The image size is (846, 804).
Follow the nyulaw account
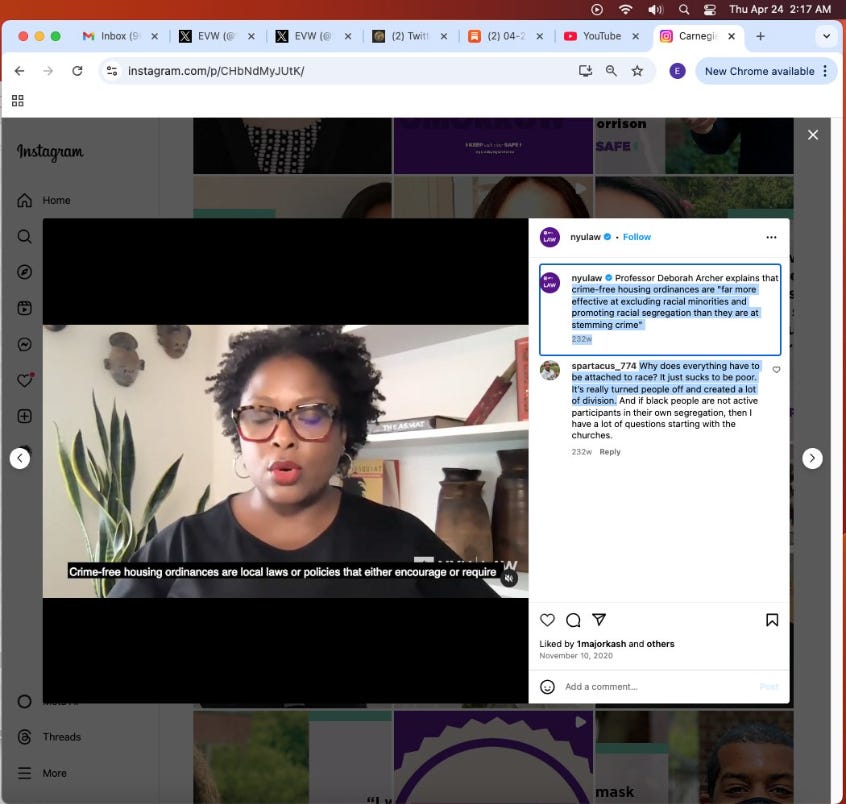[637, 237]
